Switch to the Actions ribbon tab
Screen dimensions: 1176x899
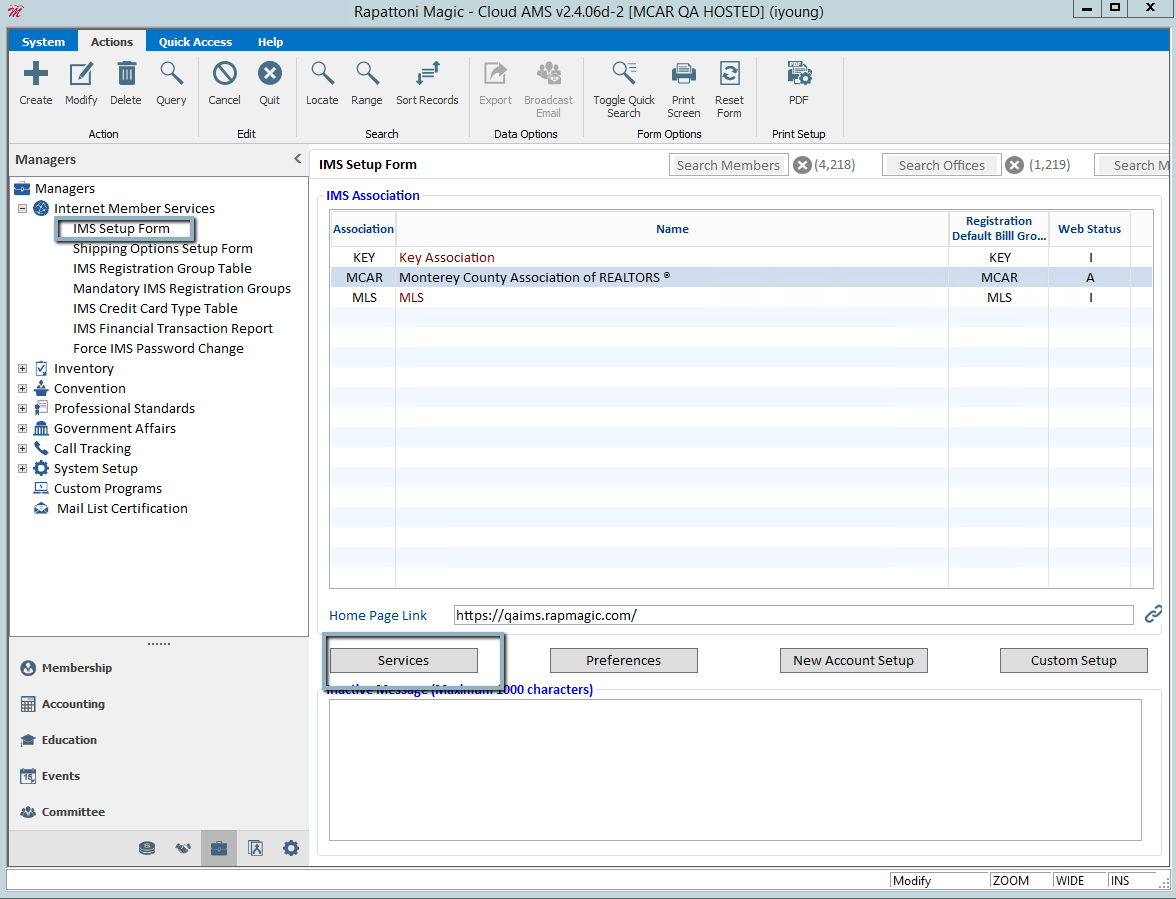click(x=112, y=42)
